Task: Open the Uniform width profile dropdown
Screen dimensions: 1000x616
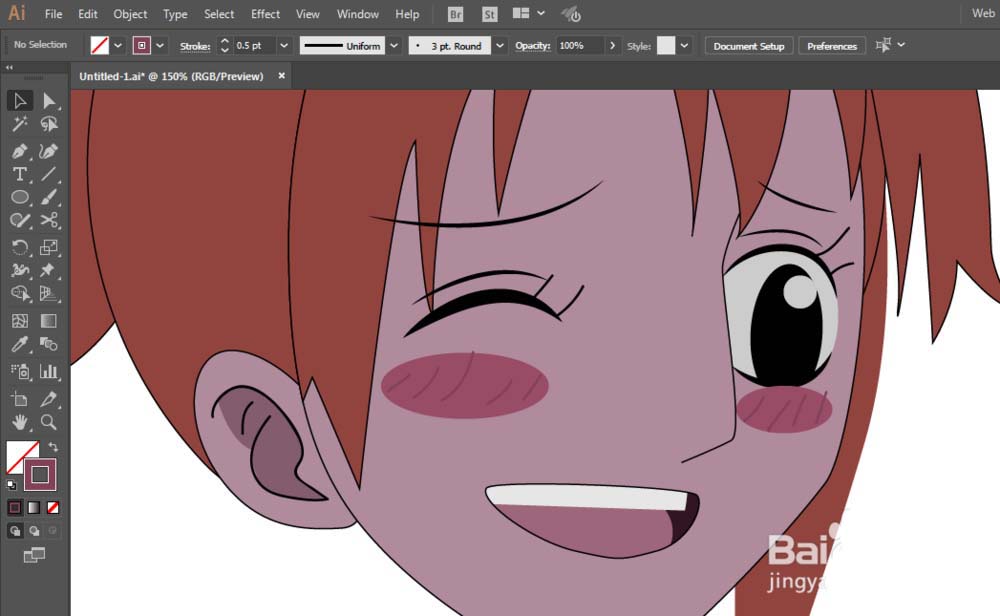Action: [394, 46]
